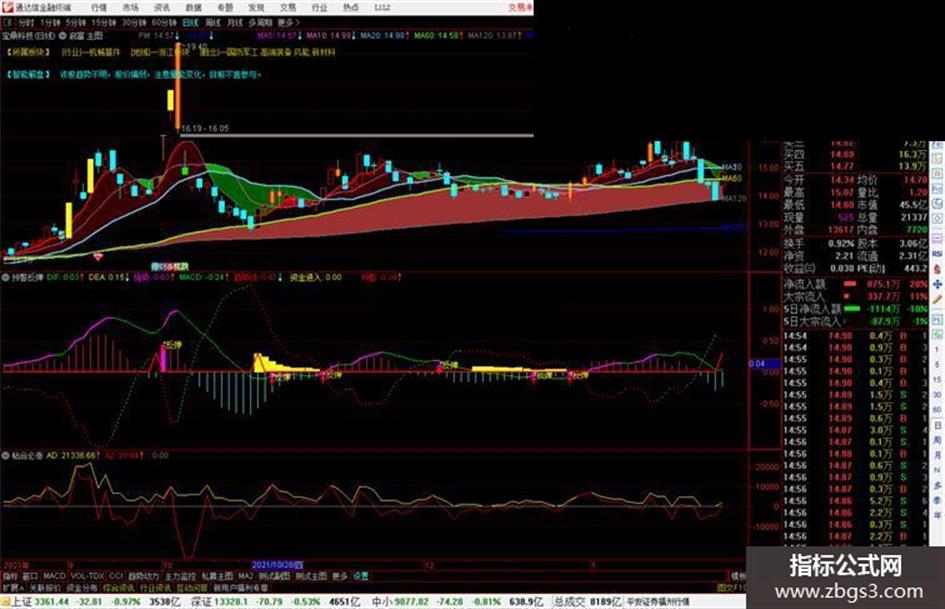Click the red triangle marker below the candles
The width and height of the screenshot is (945, 609).
tap(98, 257)
